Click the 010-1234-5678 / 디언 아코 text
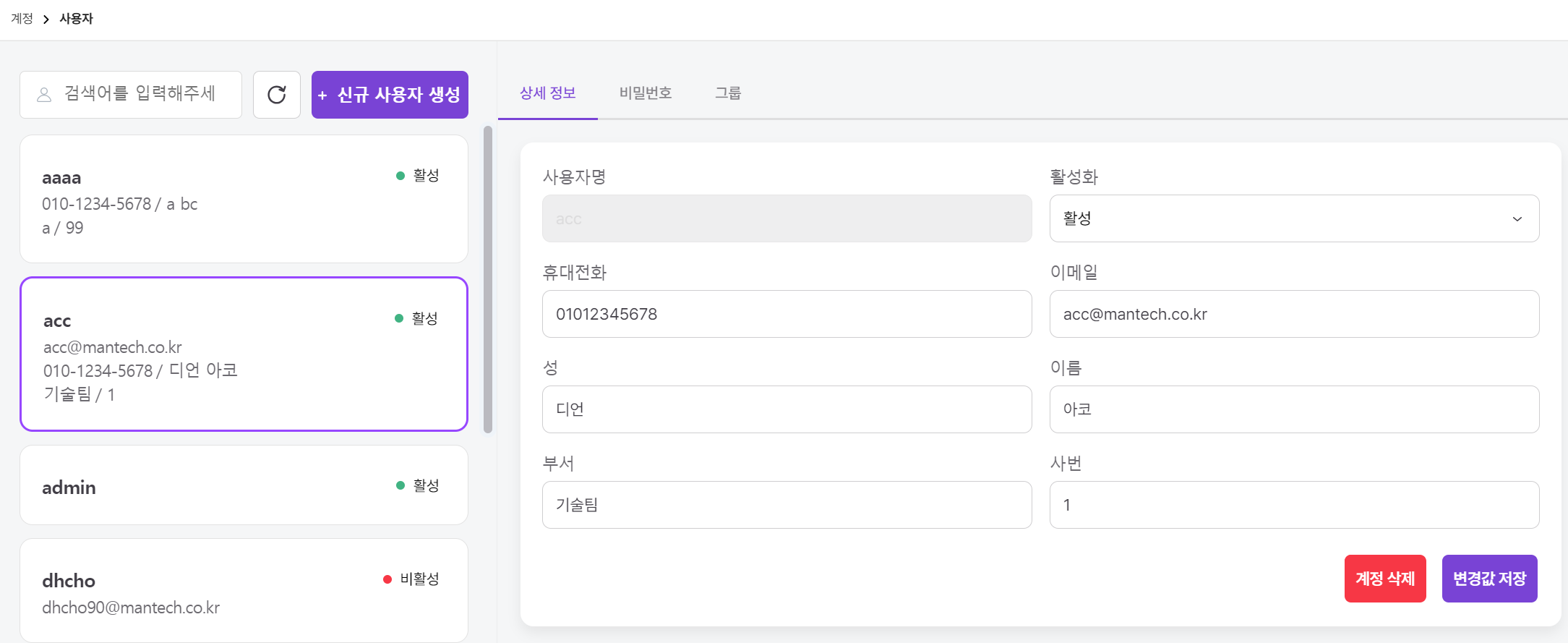Screen dimensions: 1568x643 pyautogui.click(x=140, y=370)
